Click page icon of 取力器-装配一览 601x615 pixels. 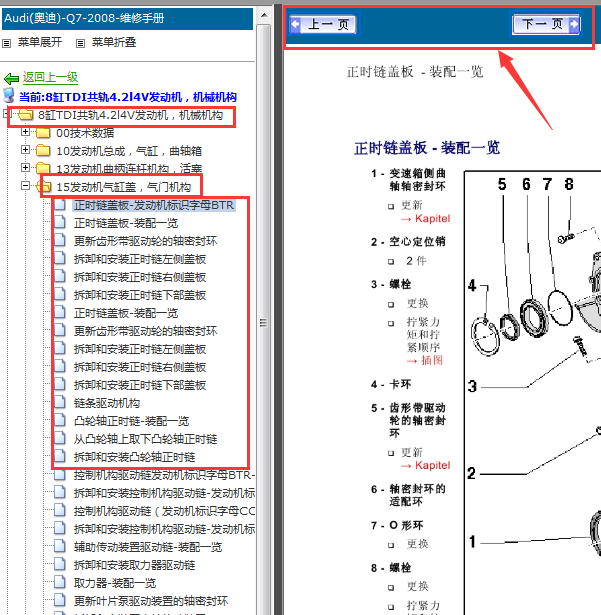[x=60, y=582]
